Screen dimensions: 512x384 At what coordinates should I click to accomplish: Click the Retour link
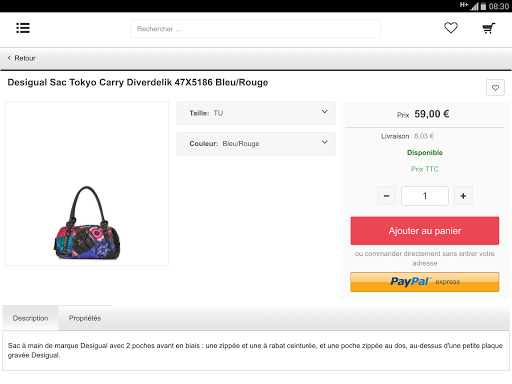tap(25, 58)
